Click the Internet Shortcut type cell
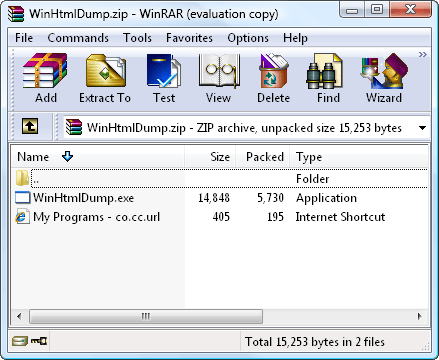 tap(340, 217)
